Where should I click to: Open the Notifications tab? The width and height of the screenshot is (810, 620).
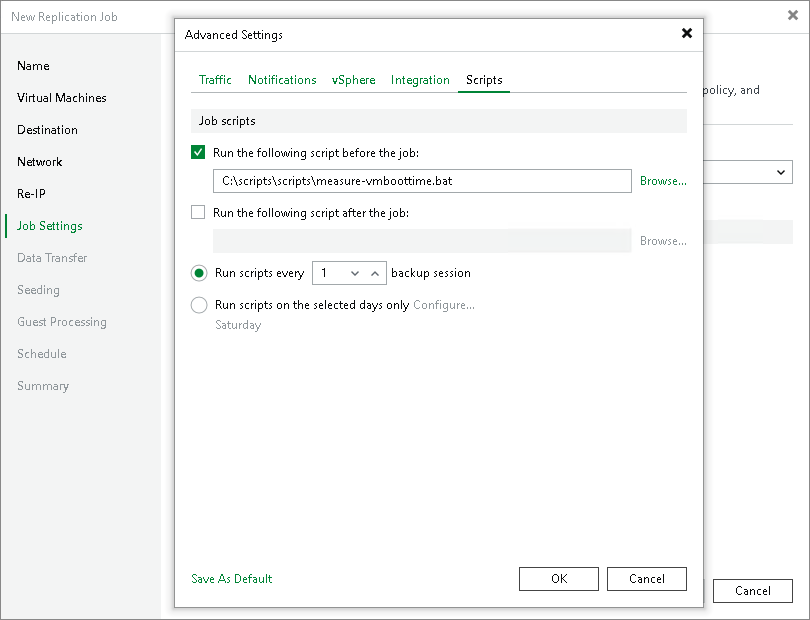[282, 80]
